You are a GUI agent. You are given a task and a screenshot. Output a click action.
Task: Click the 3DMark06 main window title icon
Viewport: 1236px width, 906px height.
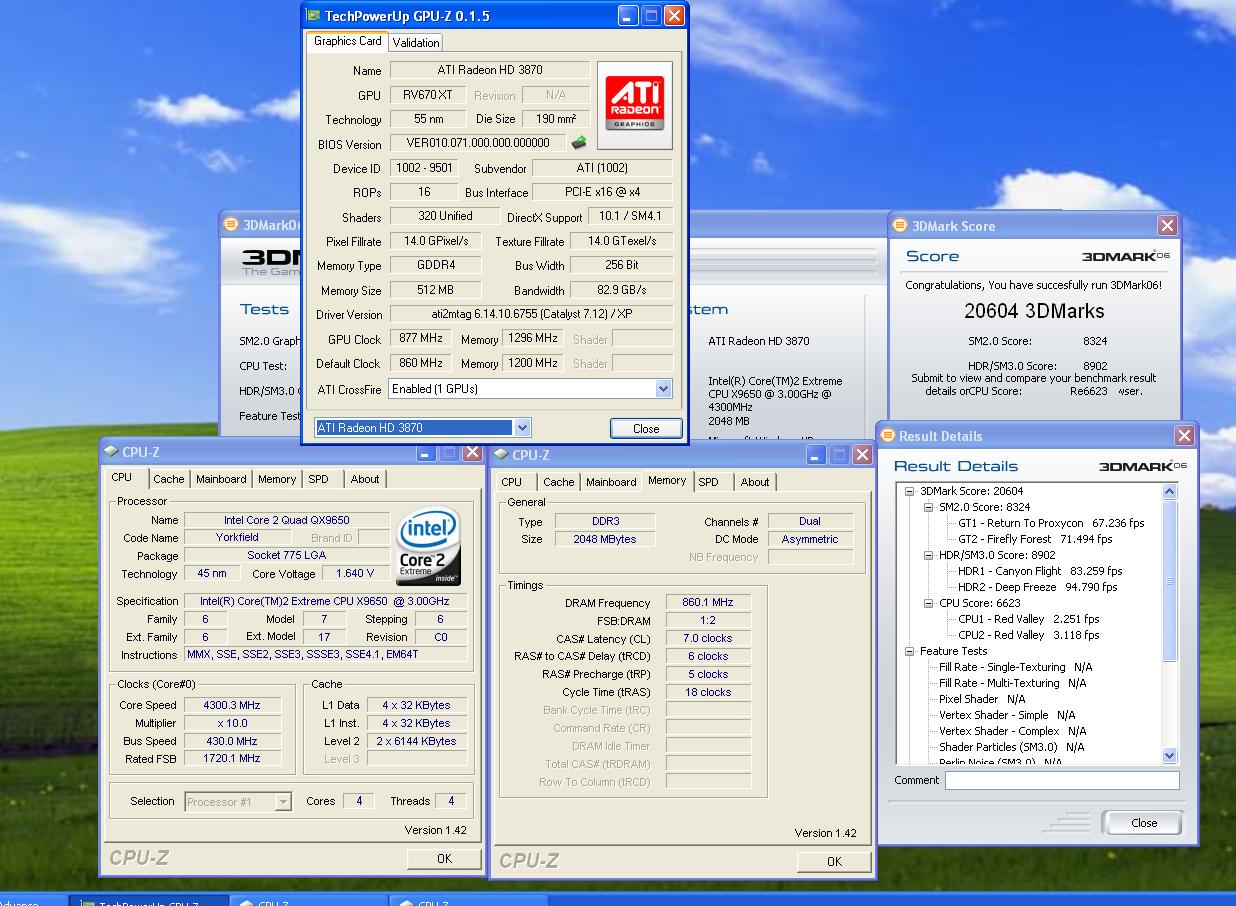pos(231,225)
